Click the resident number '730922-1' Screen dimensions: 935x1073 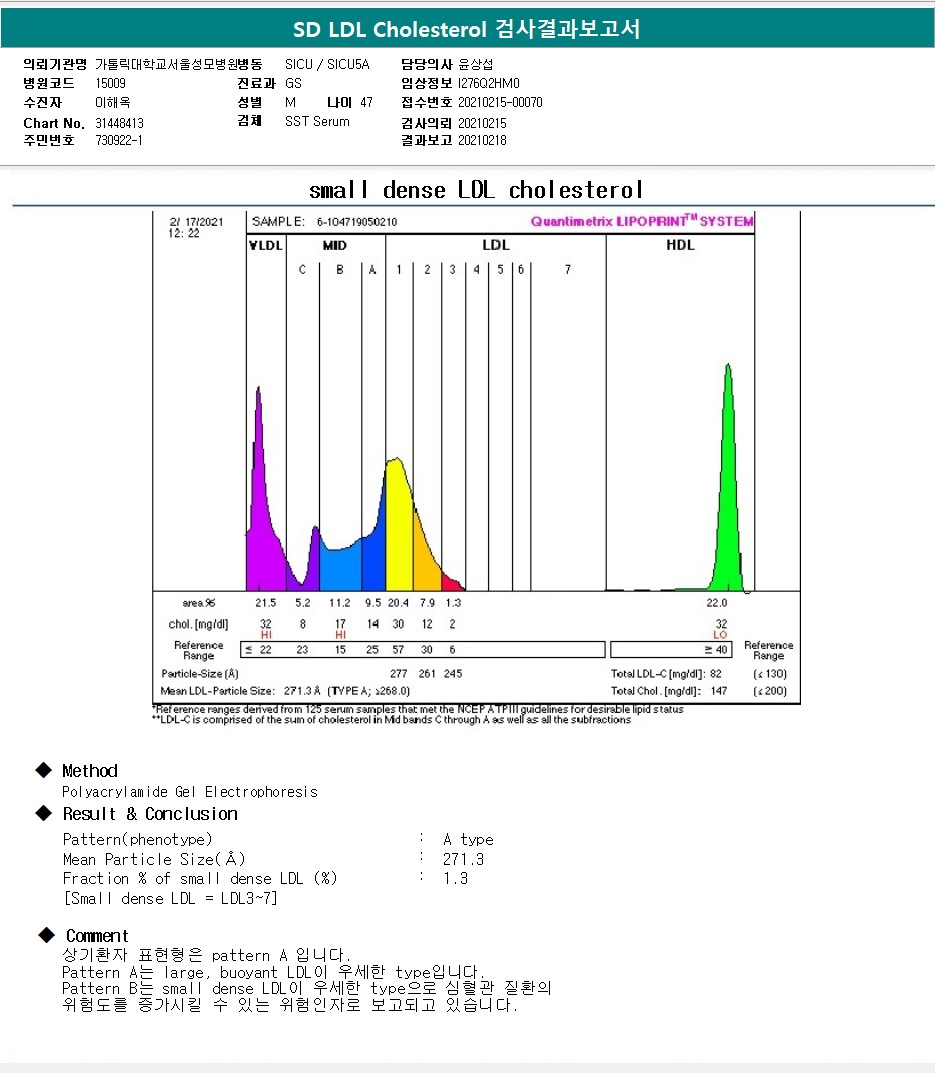[119, 140]
